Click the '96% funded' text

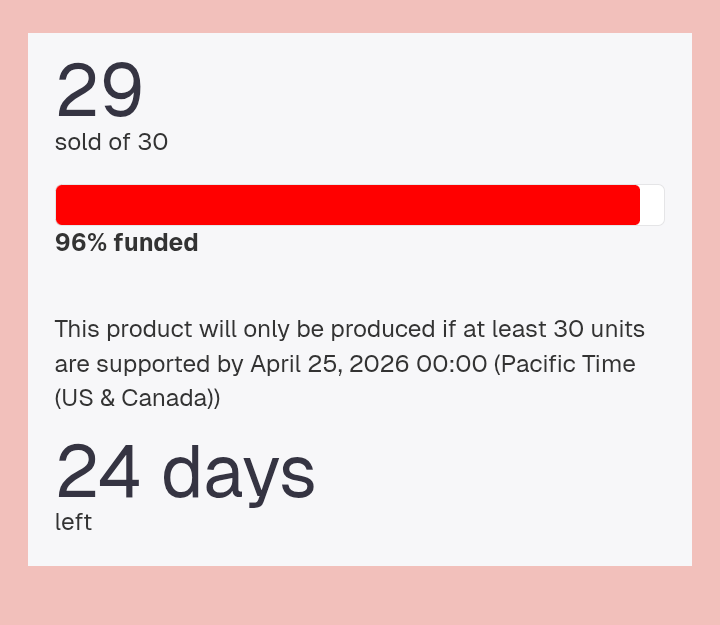point(127,242)
